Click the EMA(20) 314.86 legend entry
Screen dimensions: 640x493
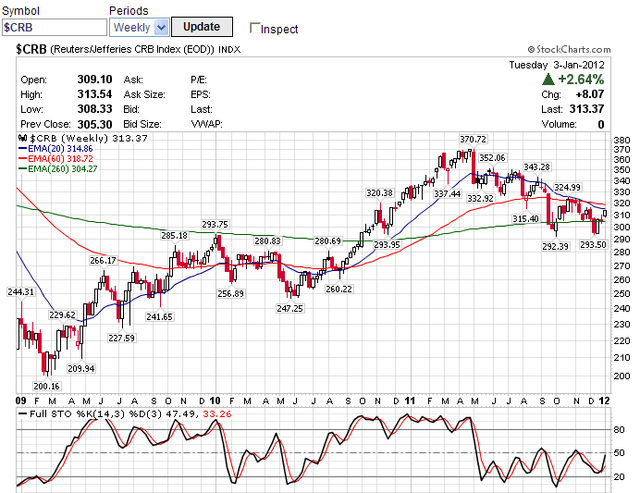pos(56,149)
